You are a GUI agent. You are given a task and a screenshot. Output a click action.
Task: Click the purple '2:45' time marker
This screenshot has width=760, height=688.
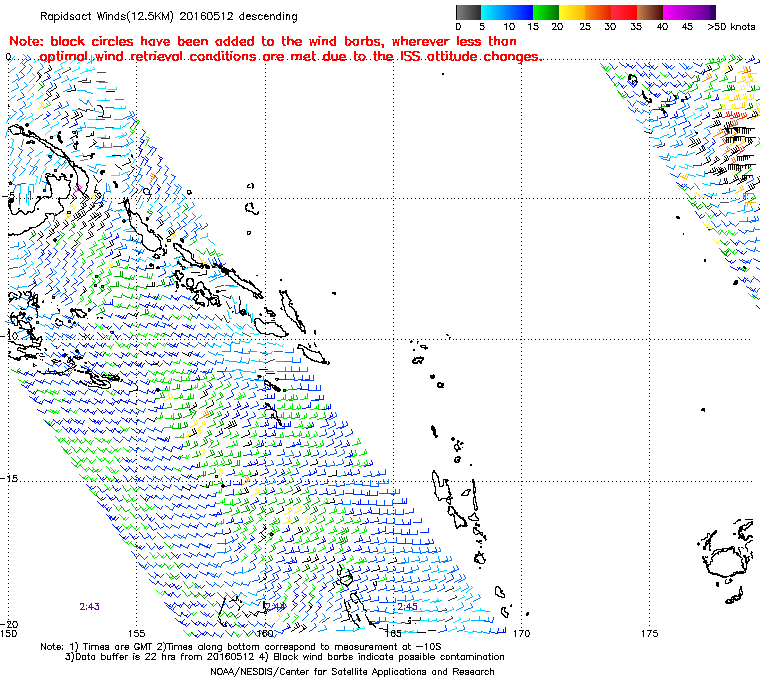pos(408,607)
